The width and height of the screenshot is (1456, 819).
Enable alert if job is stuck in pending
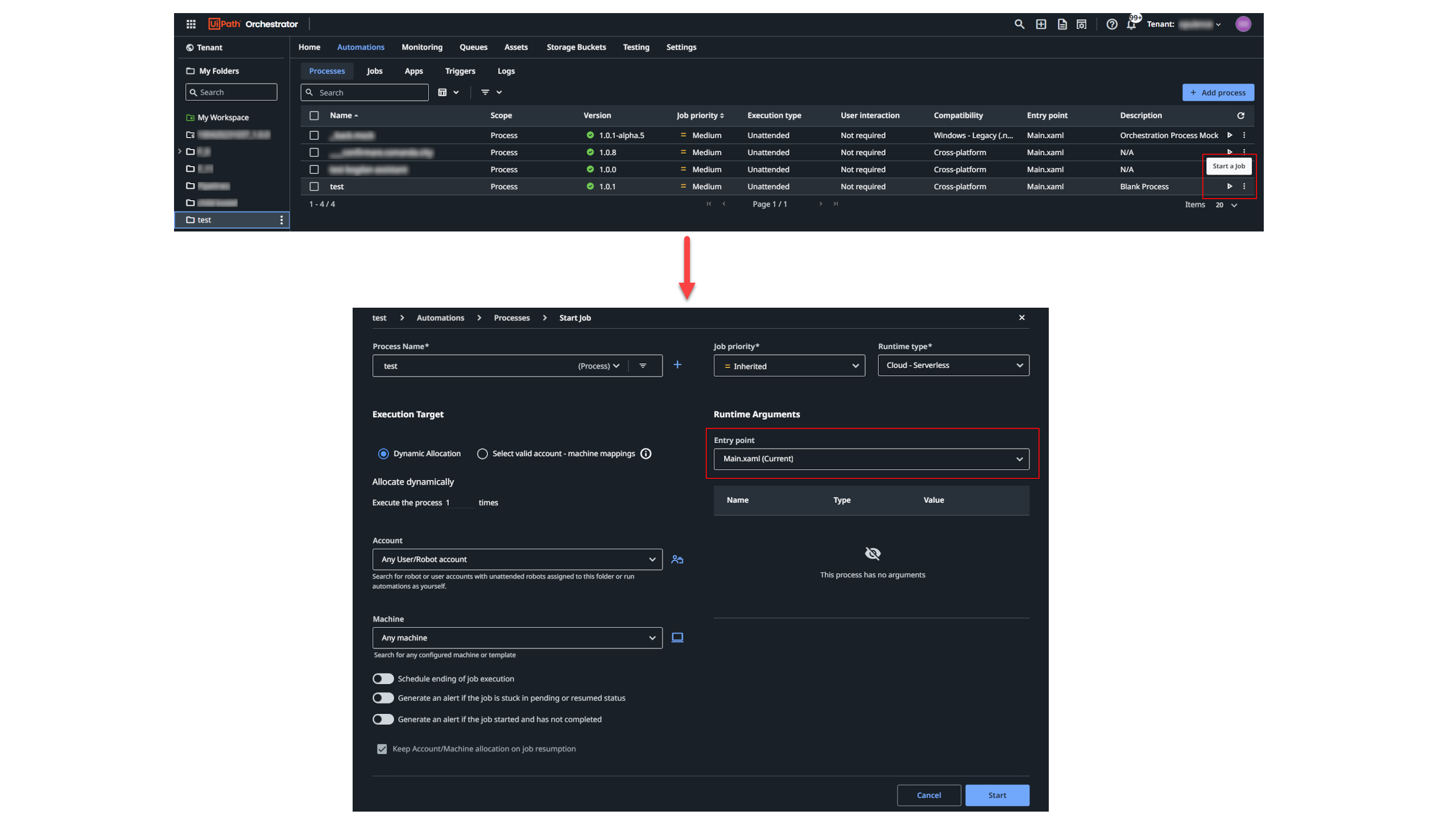click(383, 698)
